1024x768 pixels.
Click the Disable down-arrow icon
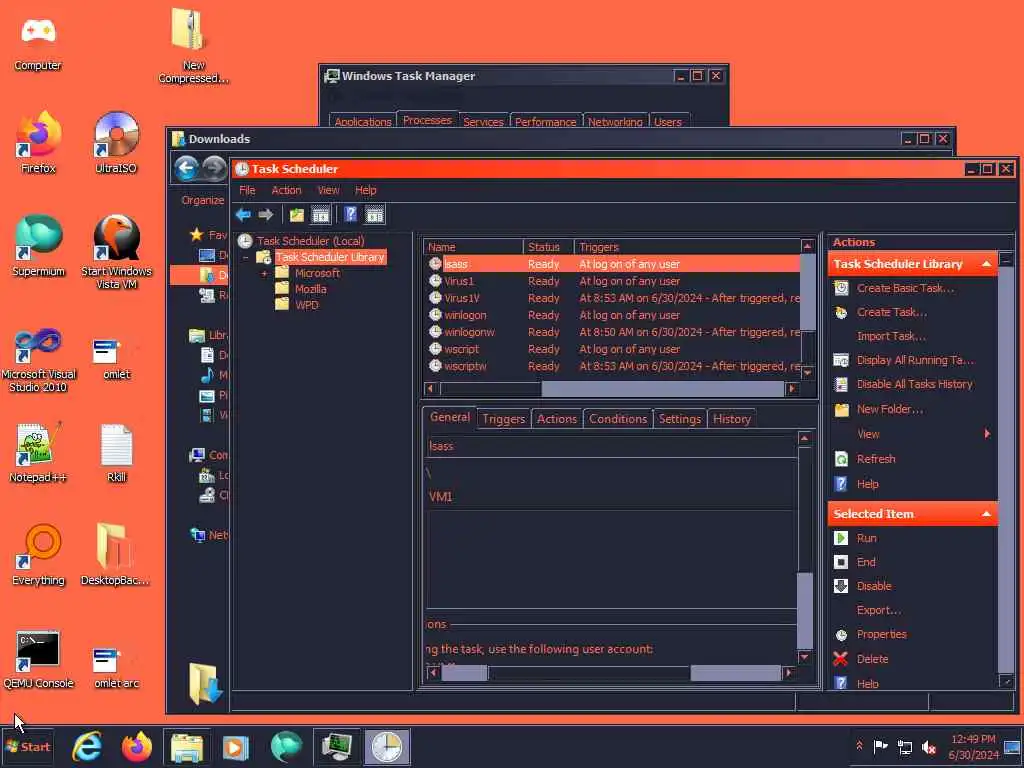click(x=841, y=586)
